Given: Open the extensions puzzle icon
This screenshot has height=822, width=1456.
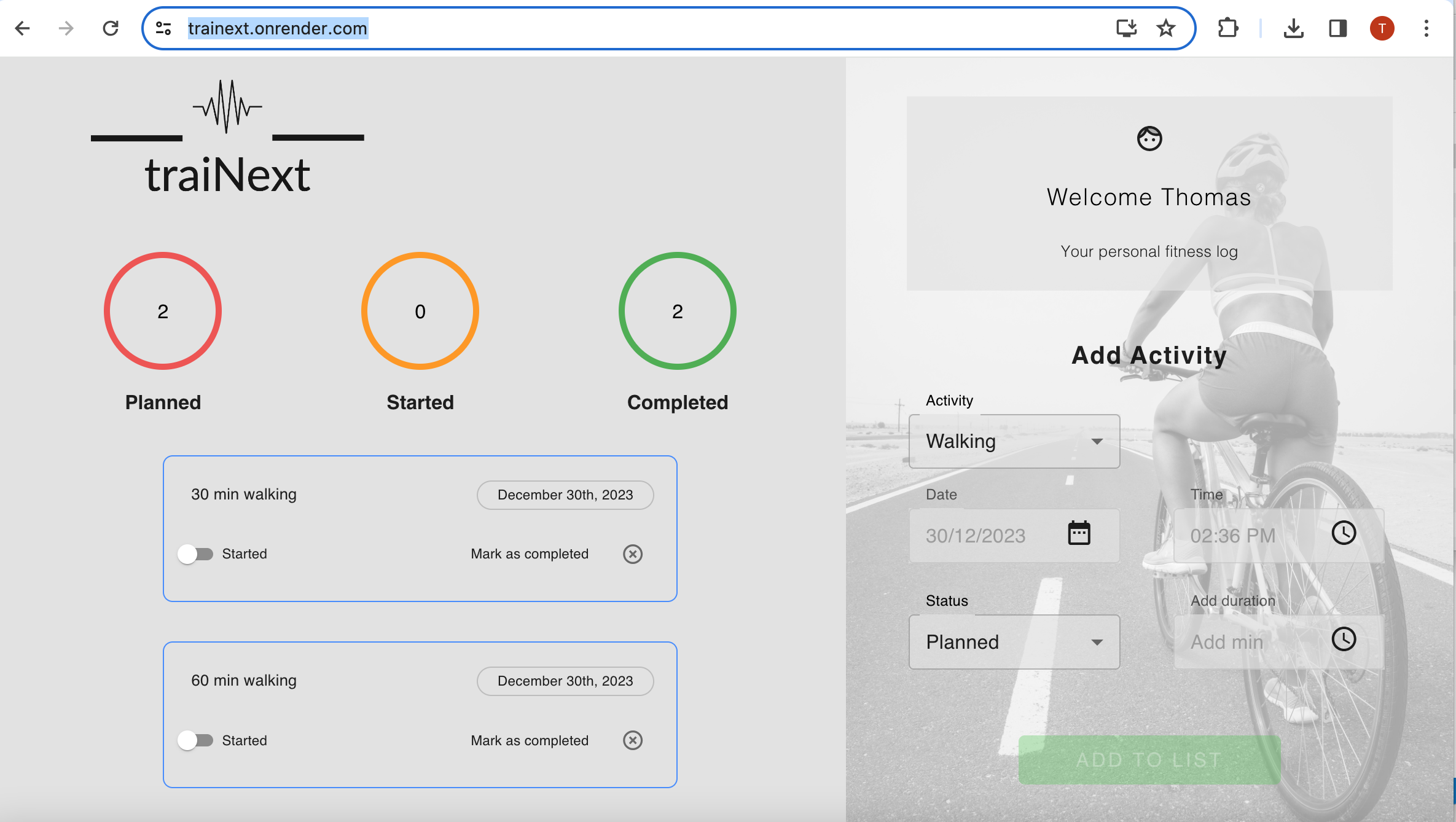Looking at the screenshot, I should click(1227, 28).
